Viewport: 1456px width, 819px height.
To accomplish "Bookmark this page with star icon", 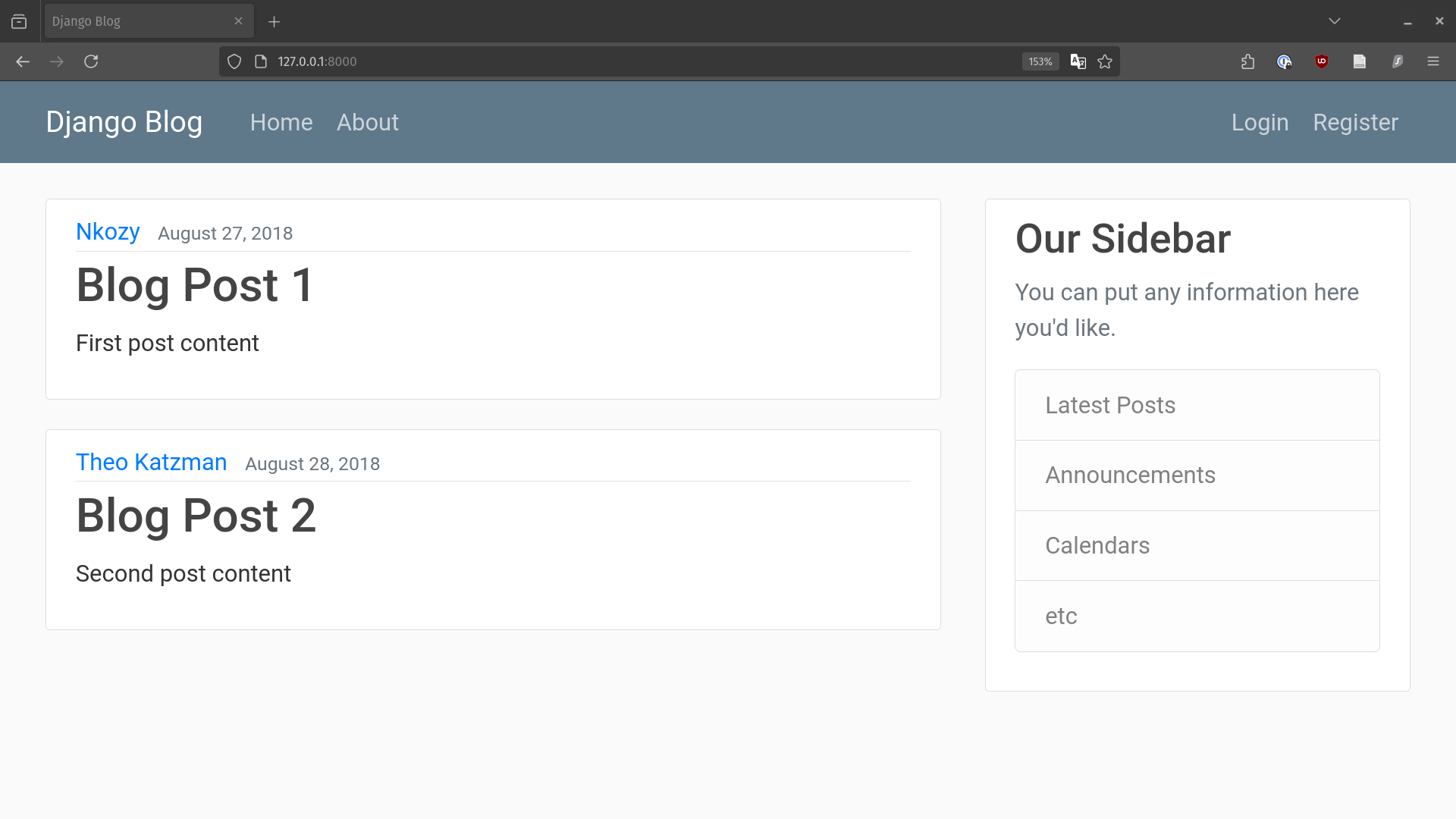I will click(x=1105, y=61).
